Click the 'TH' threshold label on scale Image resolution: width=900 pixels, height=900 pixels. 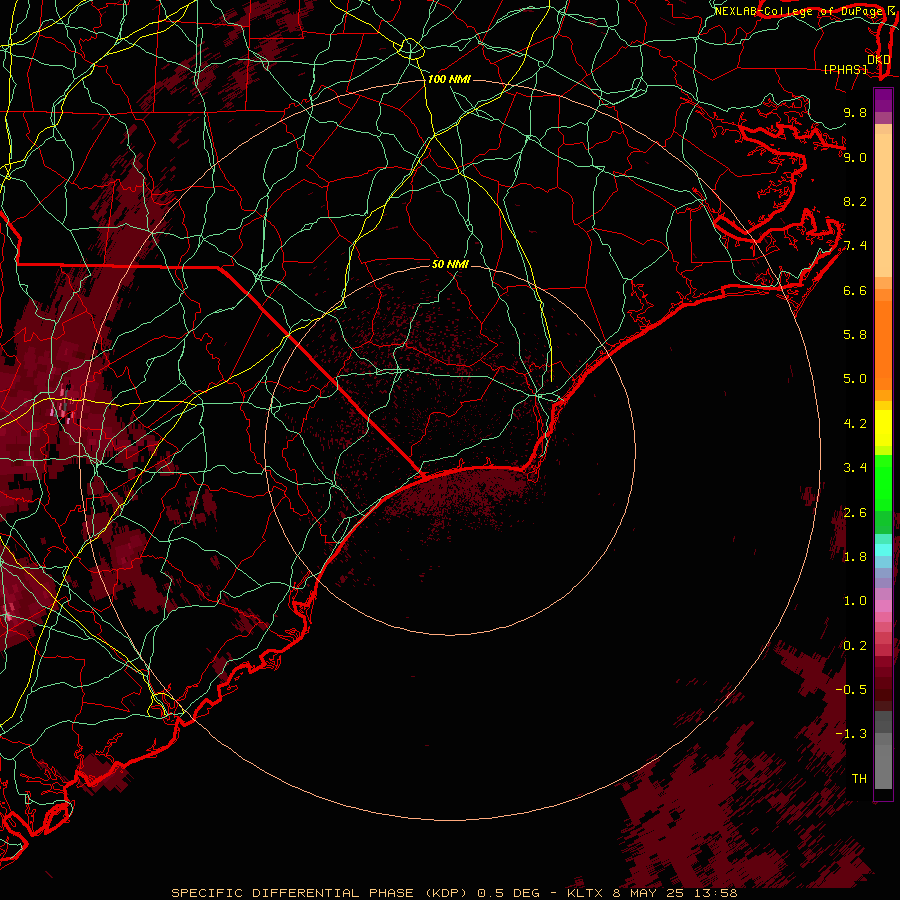[859, 778]
